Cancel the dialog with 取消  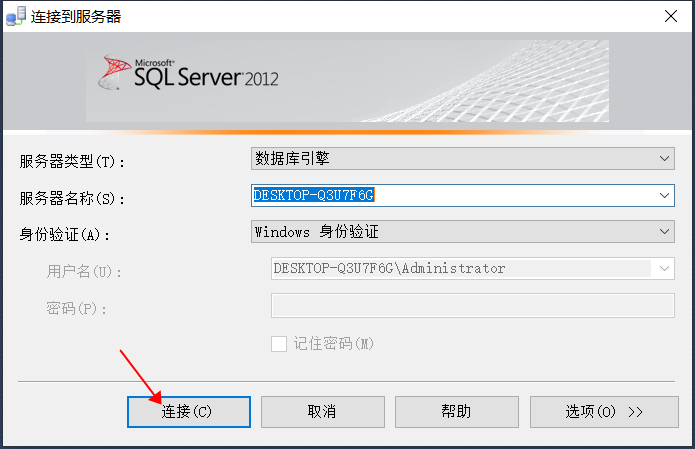[323, 412]
